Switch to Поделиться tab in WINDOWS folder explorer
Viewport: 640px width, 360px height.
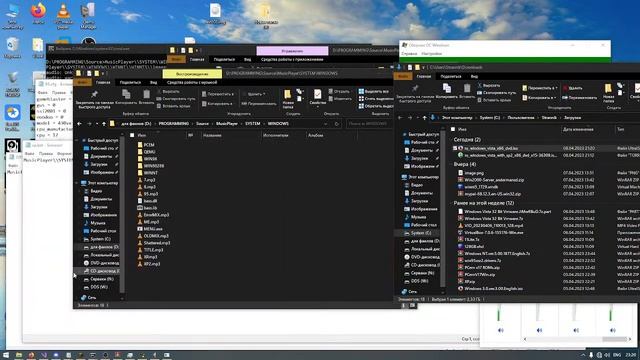click(x=130, y=82)
